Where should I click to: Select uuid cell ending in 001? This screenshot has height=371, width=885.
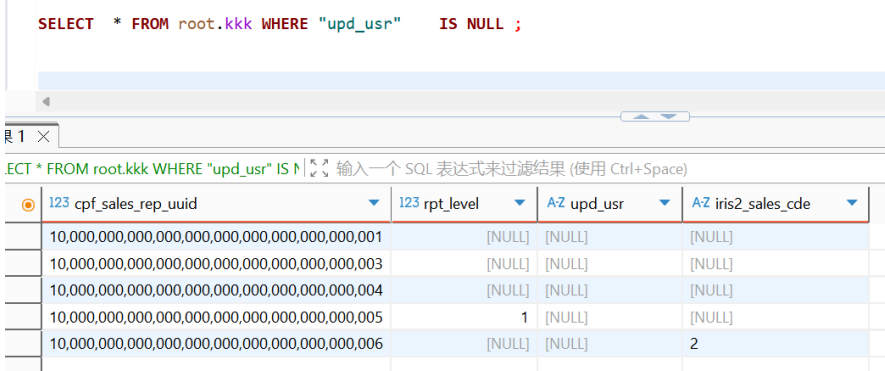point(216,237)
